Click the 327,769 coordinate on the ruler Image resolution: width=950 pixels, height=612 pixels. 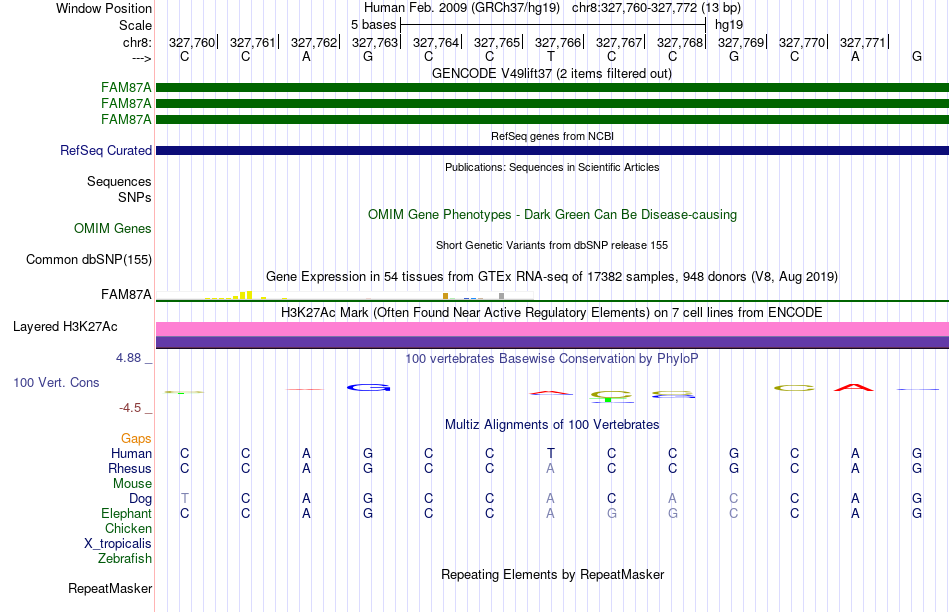coord(741,42)
